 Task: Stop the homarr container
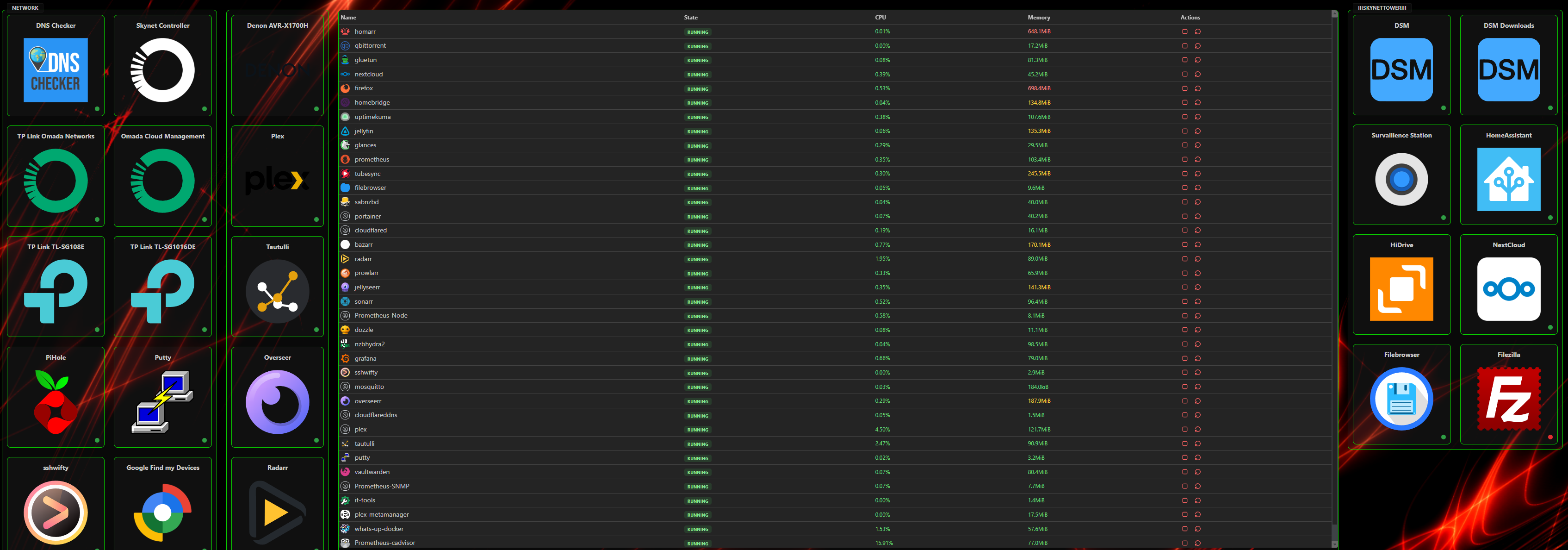point(1184,31)
